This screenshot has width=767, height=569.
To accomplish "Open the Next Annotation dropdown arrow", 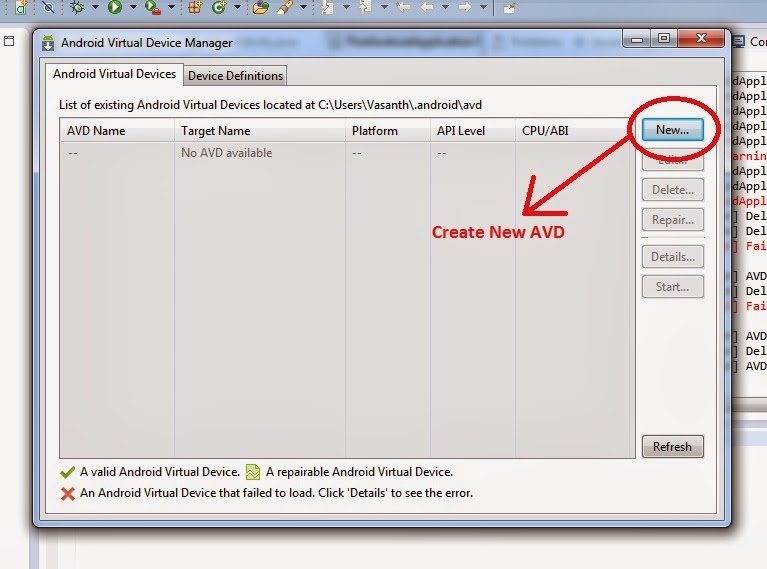I will [x=346, y=7].
